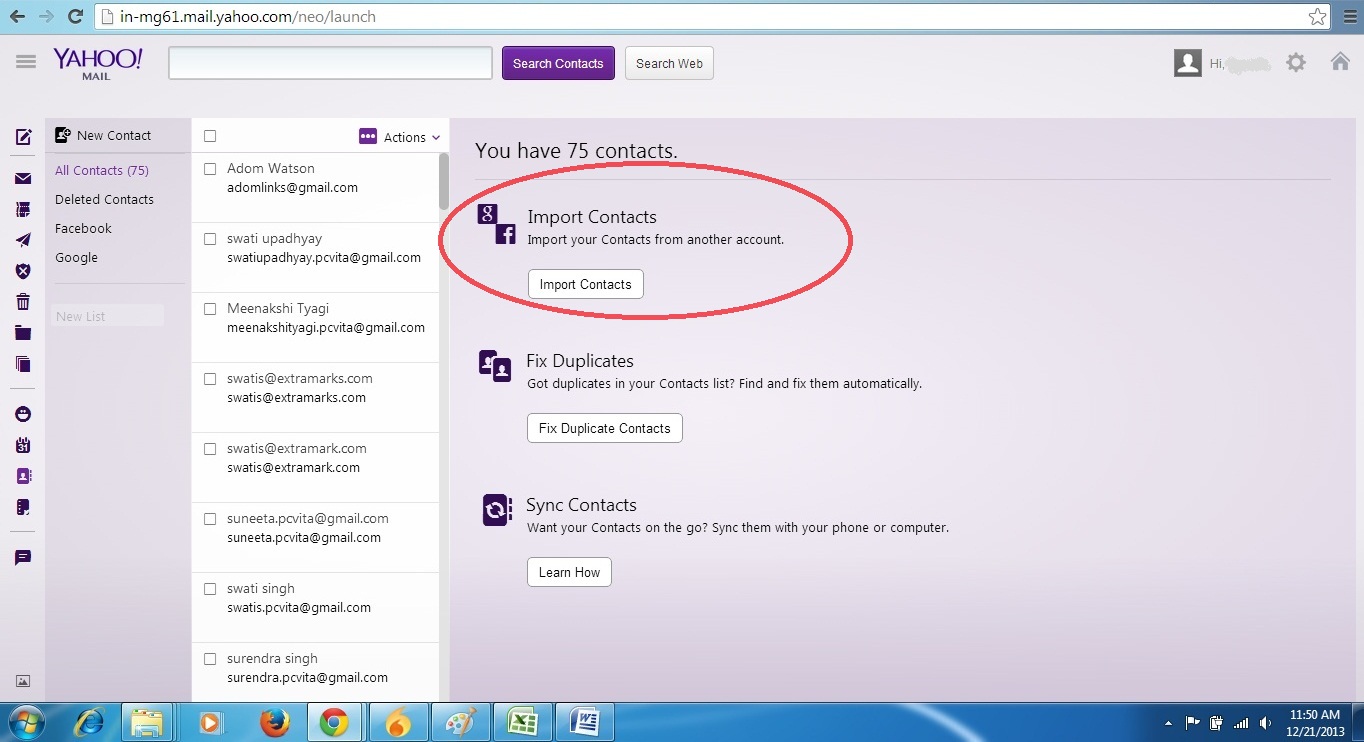Open the Spam shield icon
Image resolution: width=1364 pixels, height=742 pixels.
[22, 270]
